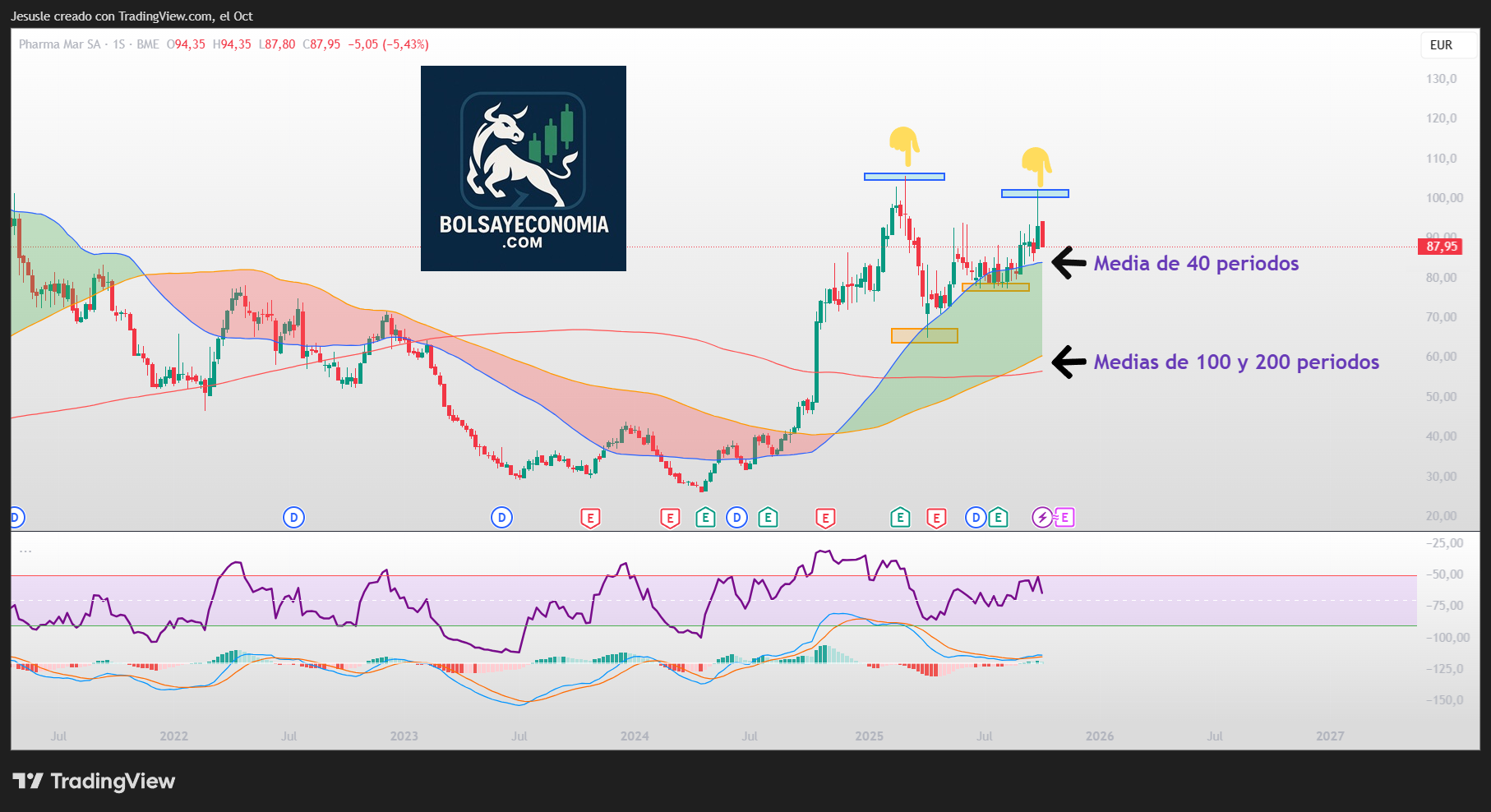Click the dividend D marker below mid-2023
This screenshot has height=812, width=1491.
coord(501,517)
